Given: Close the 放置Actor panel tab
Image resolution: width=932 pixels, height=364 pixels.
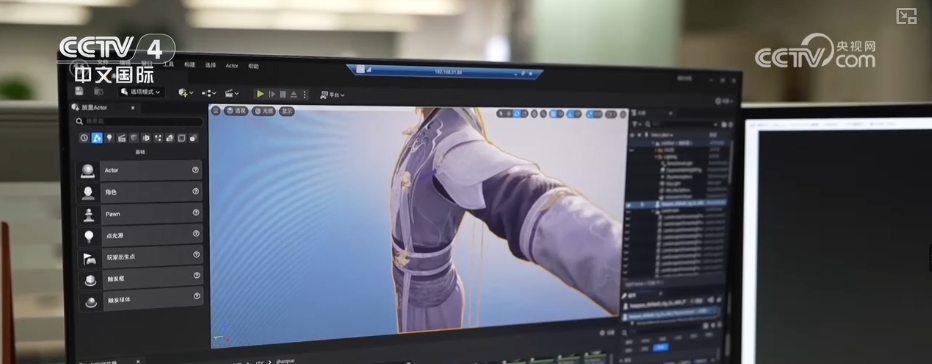Looking at the screenshot, I should click(133, 108).
